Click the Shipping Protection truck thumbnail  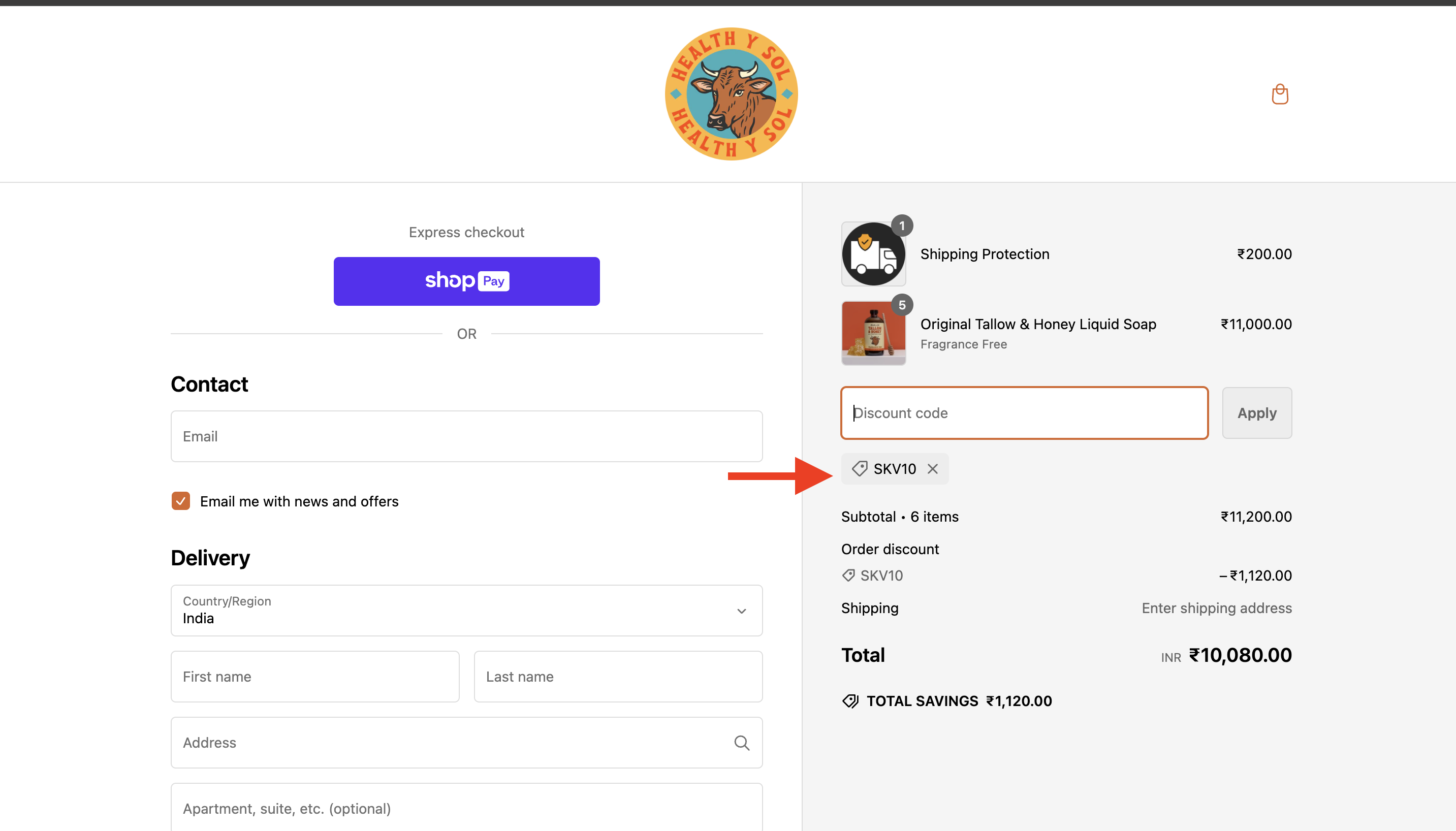873,254
